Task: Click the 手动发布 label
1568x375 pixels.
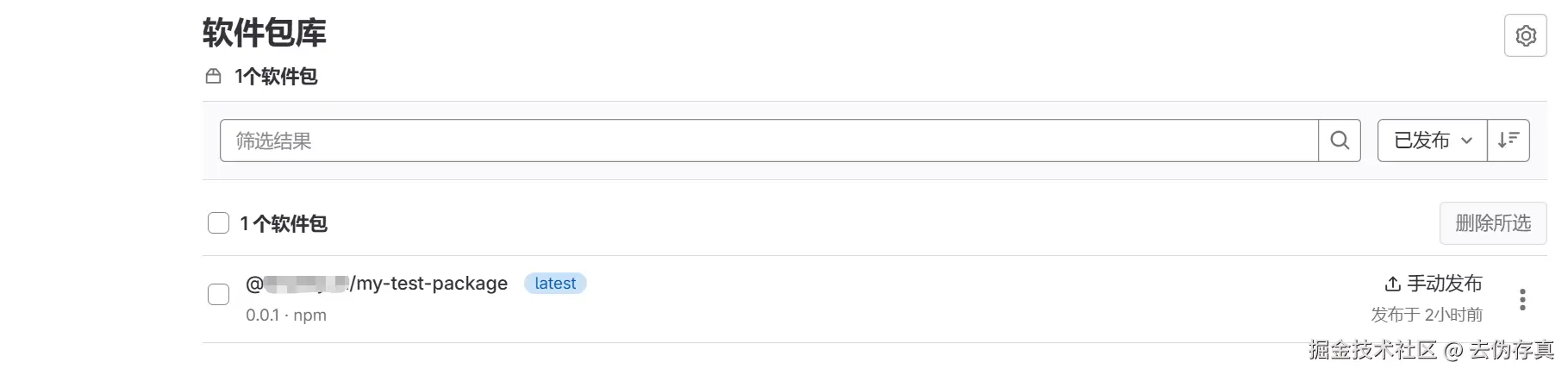Action: [x=1444, y=284]
